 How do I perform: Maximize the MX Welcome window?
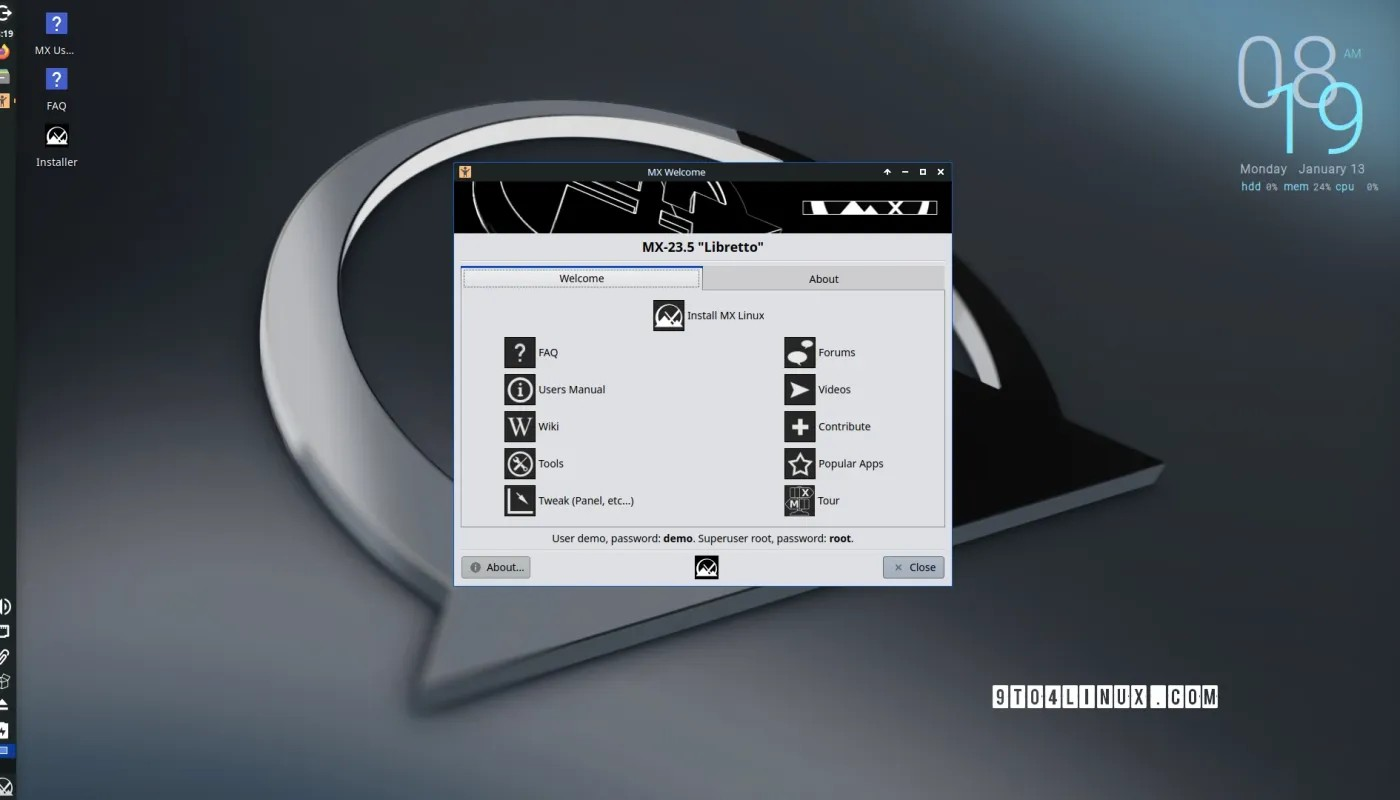pos(923,172)
